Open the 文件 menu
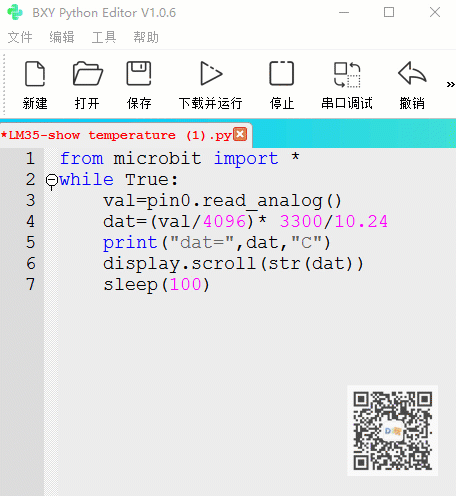Image resolution: width=456 pixels, height=496 pixels. point(20,37)
